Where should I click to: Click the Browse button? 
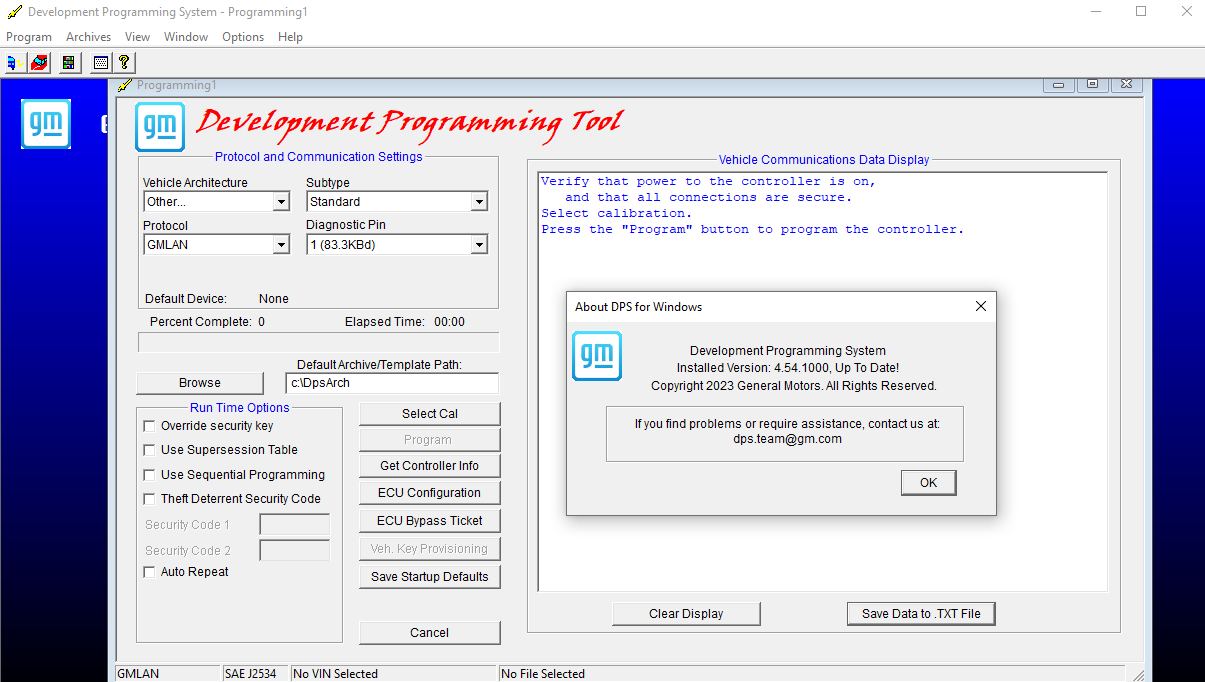coord(200,383)
